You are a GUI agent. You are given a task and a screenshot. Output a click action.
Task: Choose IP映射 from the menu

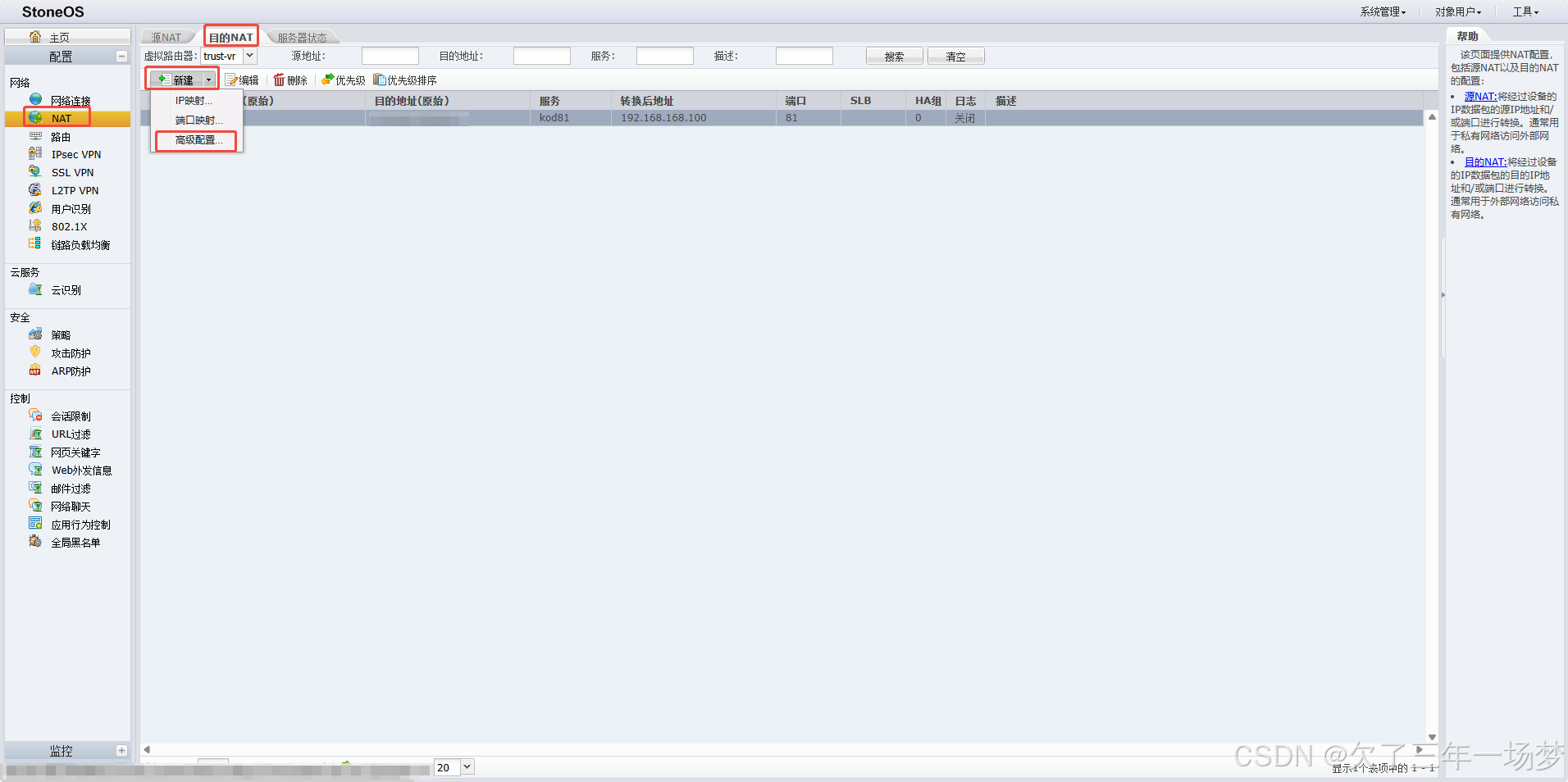pos(196,101)
